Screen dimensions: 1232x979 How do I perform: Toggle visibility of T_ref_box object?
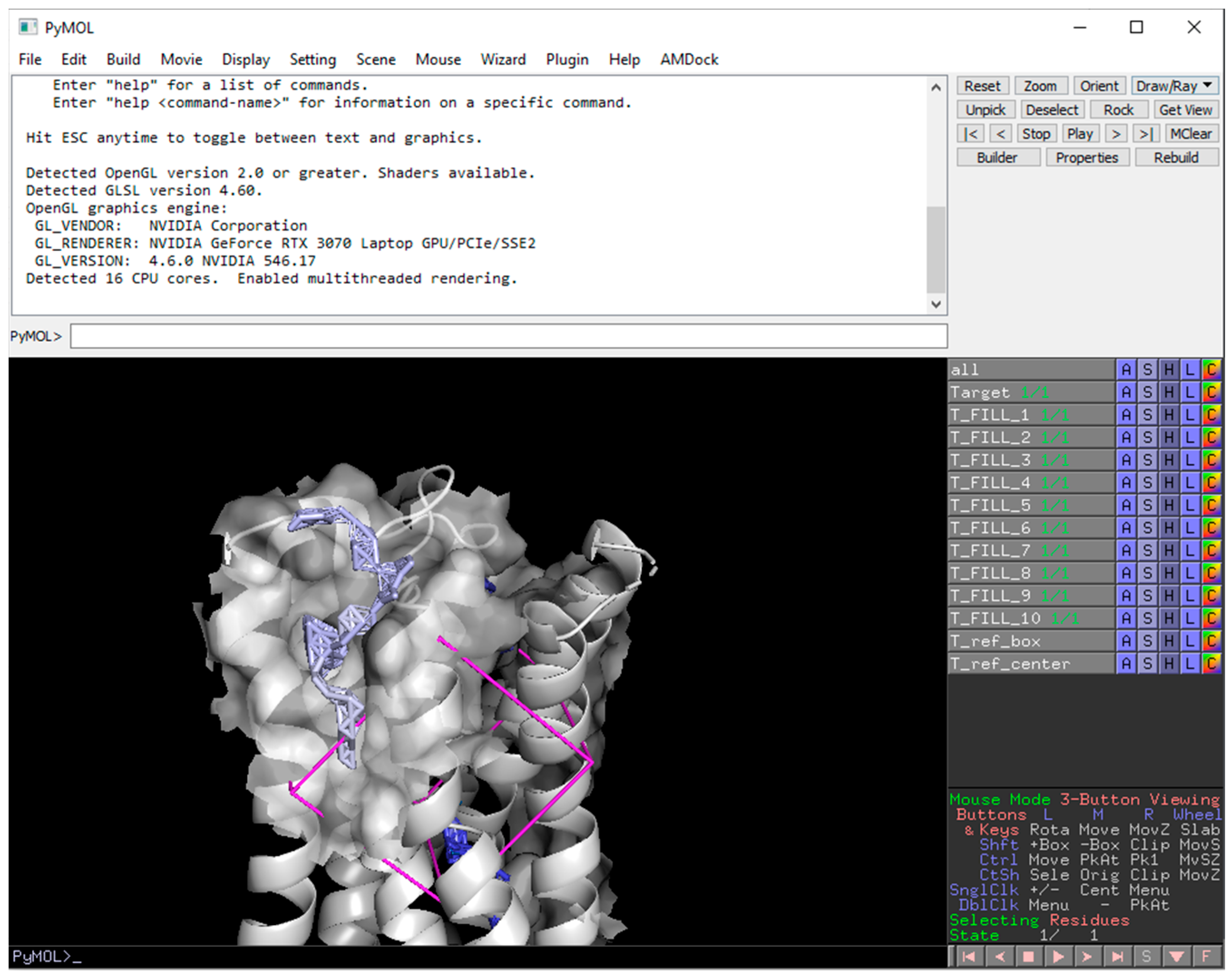tap(1032, 641)
